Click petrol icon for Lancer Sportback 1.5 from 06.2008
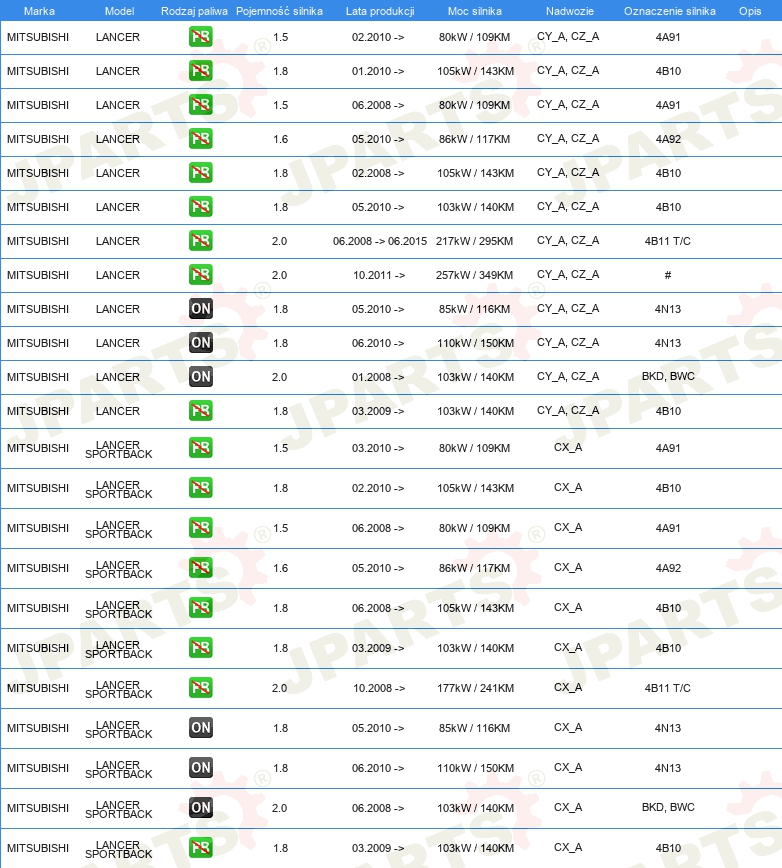Viewport: 782px width, 868px height. click(200, 528)
